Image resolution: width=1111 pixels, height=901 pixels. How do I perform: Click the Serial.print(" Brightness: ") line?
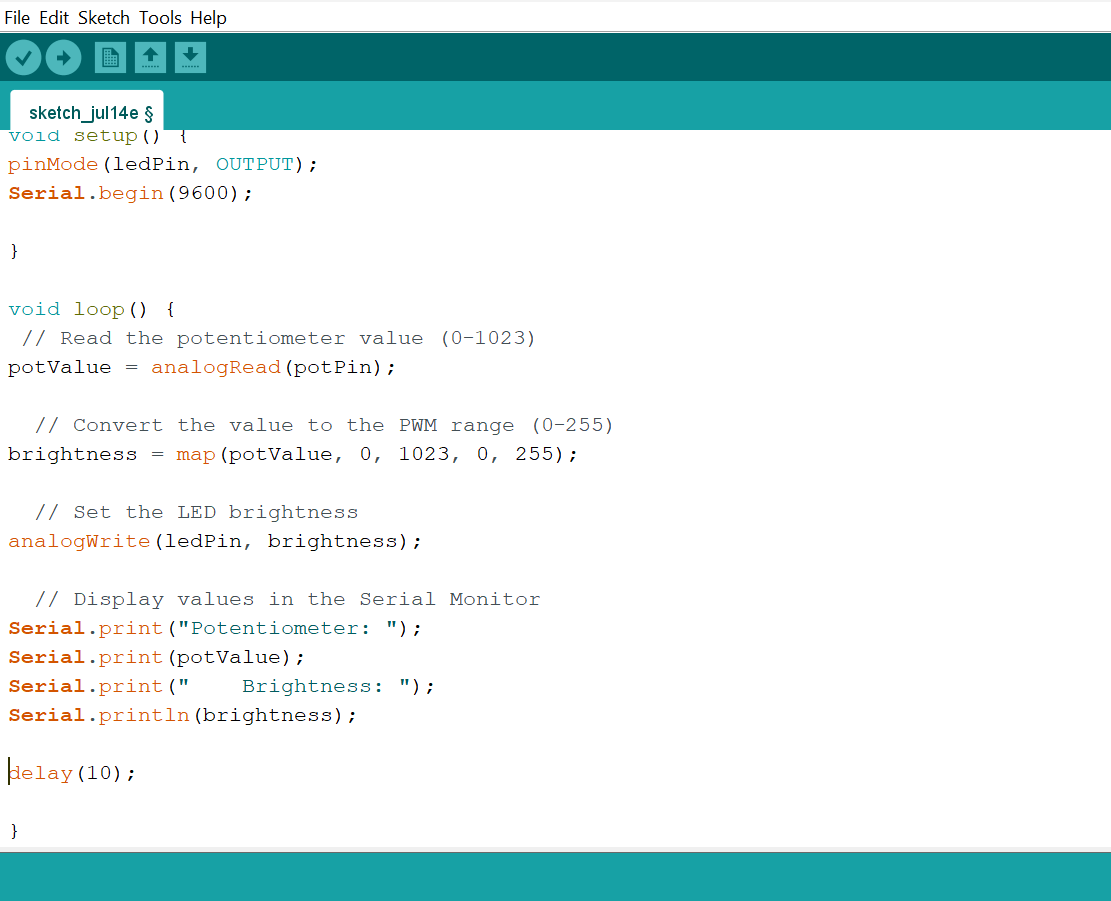221,687
